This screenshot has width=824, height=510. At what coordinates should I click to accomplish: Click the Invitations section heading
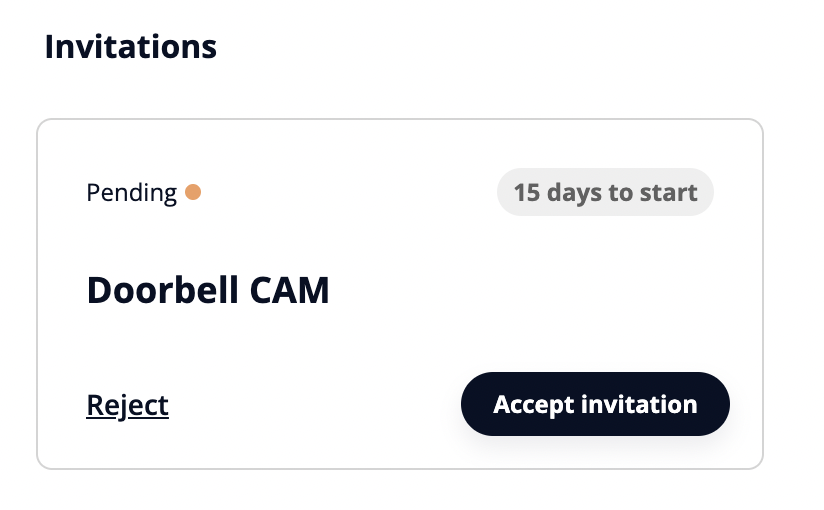click(x=131, y=46)
